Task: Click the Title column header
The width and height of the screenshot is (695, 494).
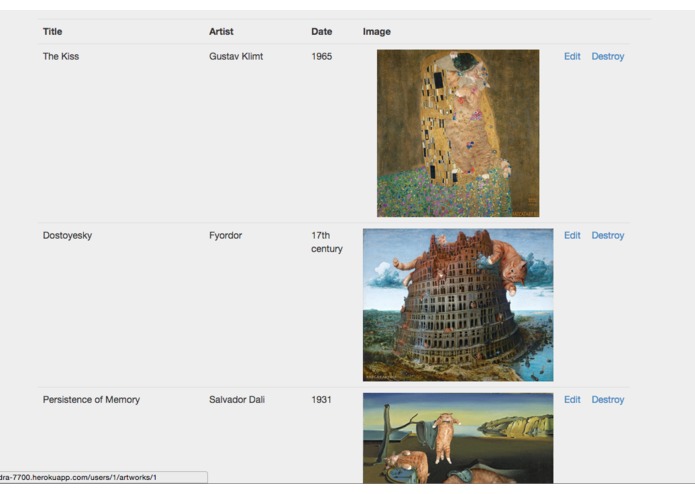Action: pos(52,31)
